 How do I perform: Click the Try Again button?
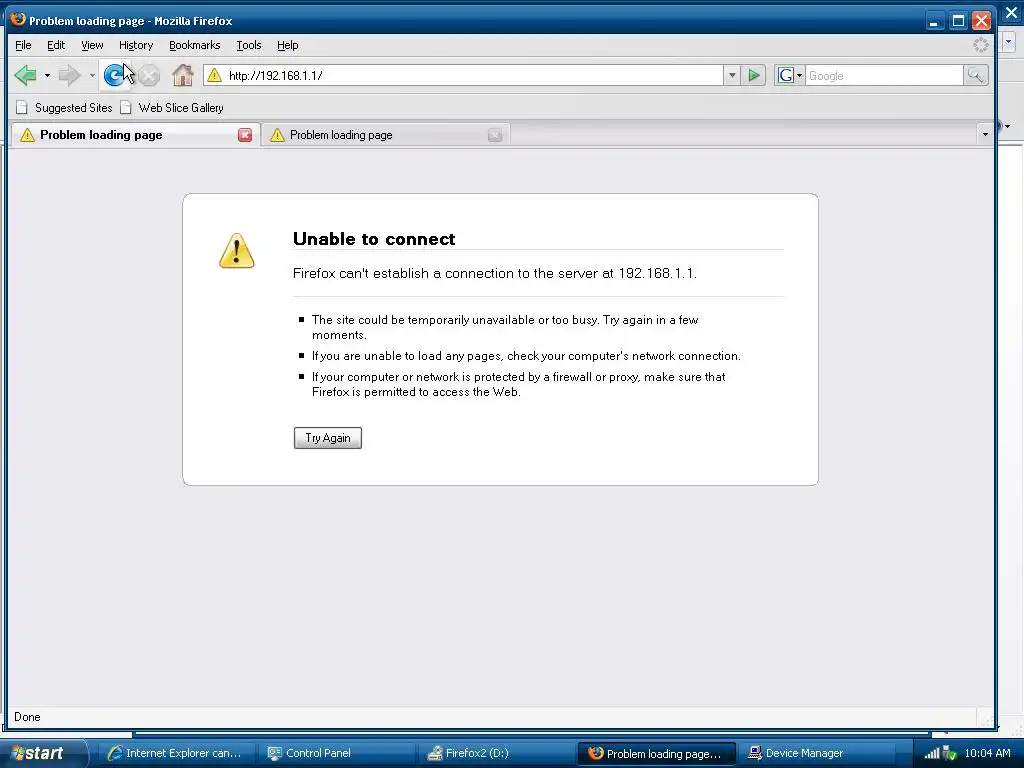(328, 438)
